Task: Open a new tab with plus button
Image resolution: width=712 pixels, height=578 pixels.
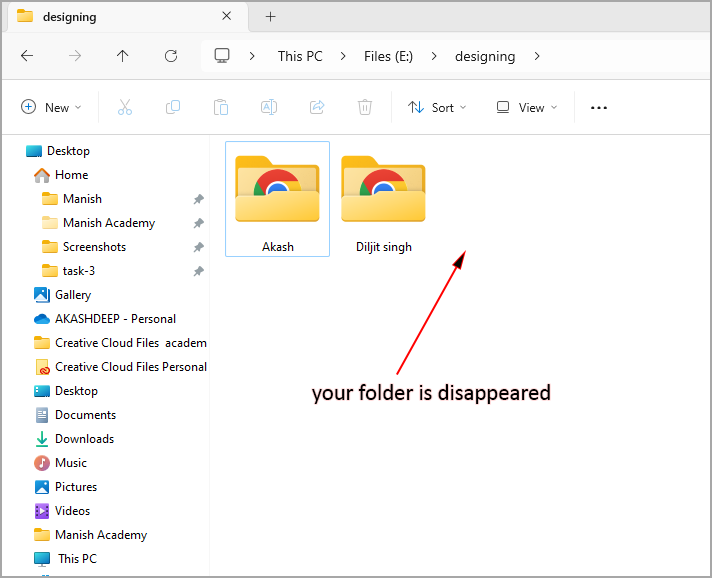Action: click(270, 16)
